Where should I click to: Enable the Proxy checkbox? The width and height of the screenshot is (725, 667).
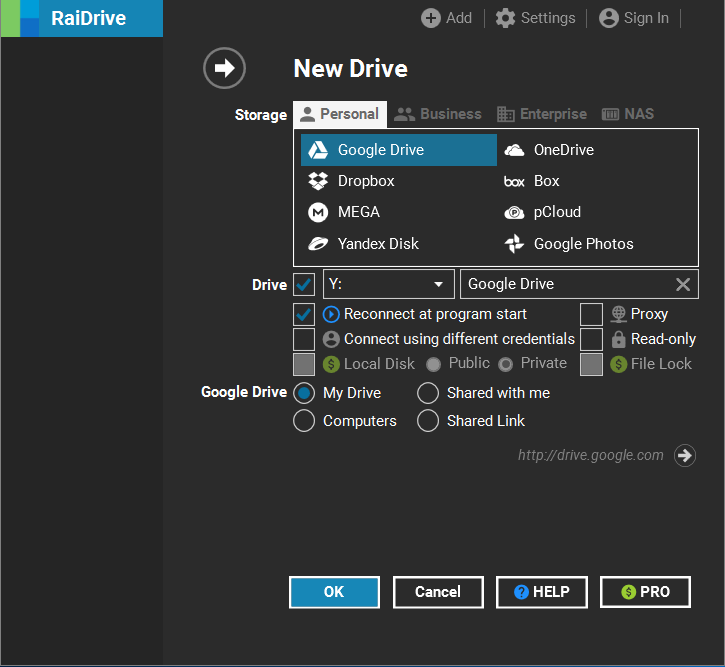click(591, 314)
